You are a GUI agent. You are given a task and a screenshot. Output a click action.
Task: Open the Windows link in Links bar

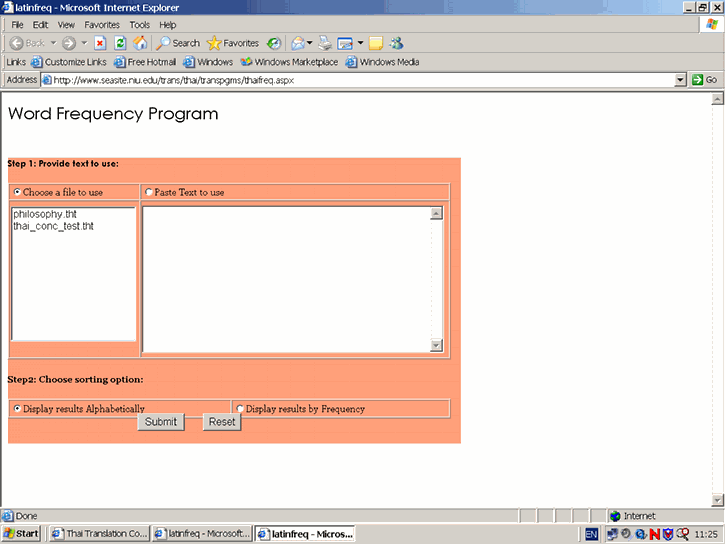pos(208,62)
